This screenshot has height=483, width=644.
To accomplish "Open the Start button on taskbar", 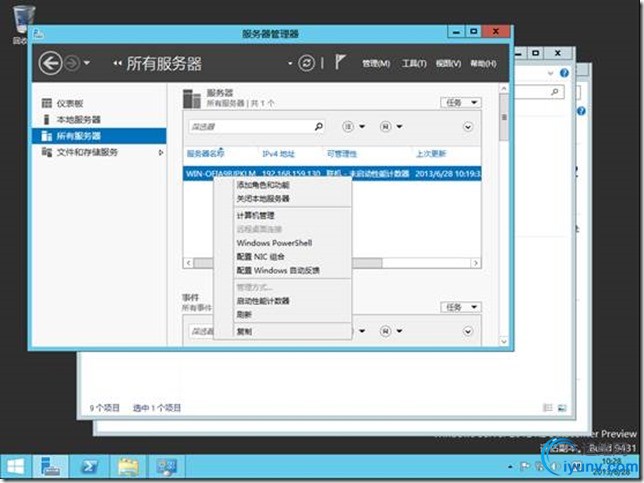I will [16, 467].
